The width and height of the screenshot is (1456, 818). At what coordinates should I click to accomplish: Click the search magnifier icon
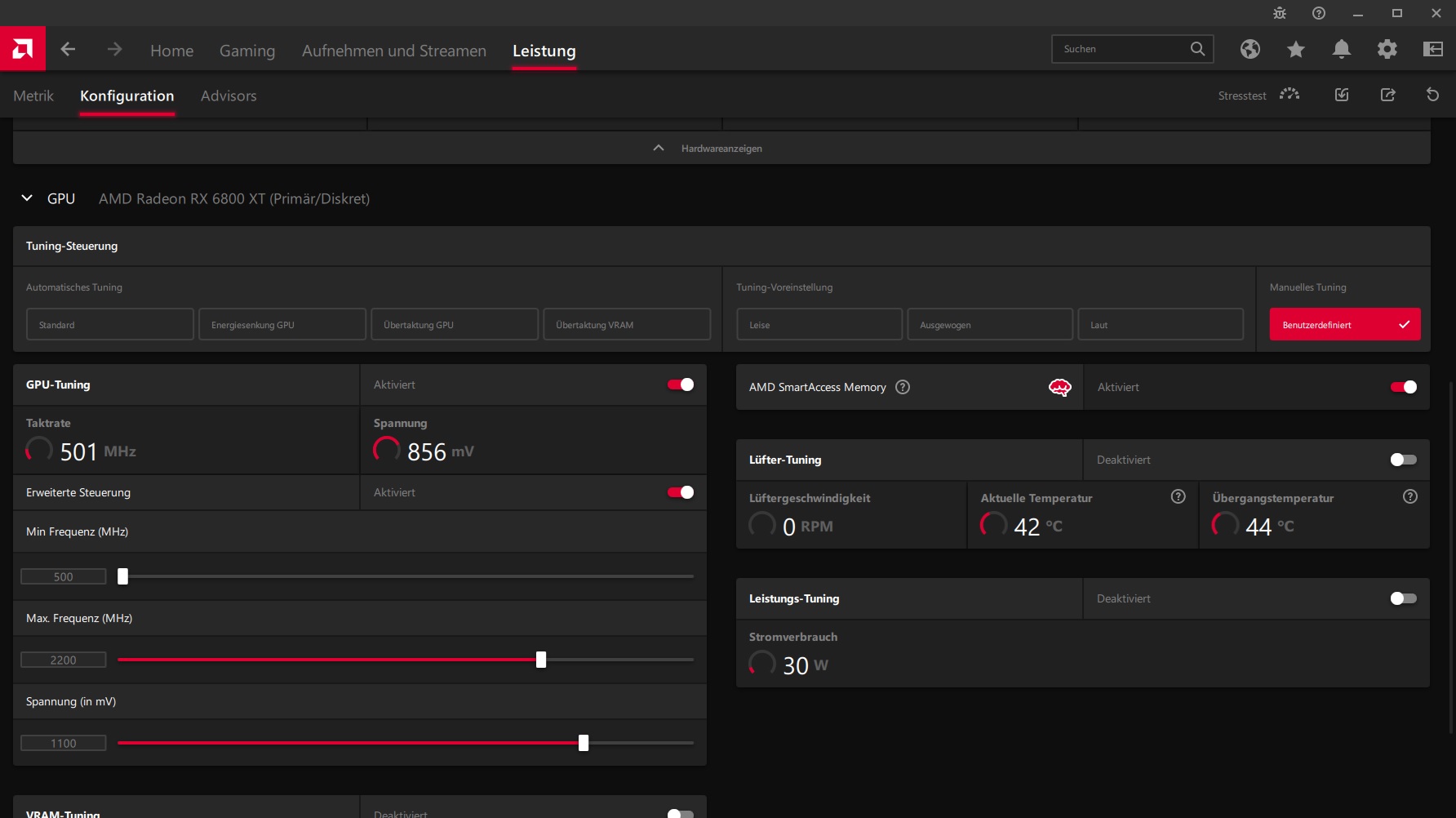[1196, 49]
